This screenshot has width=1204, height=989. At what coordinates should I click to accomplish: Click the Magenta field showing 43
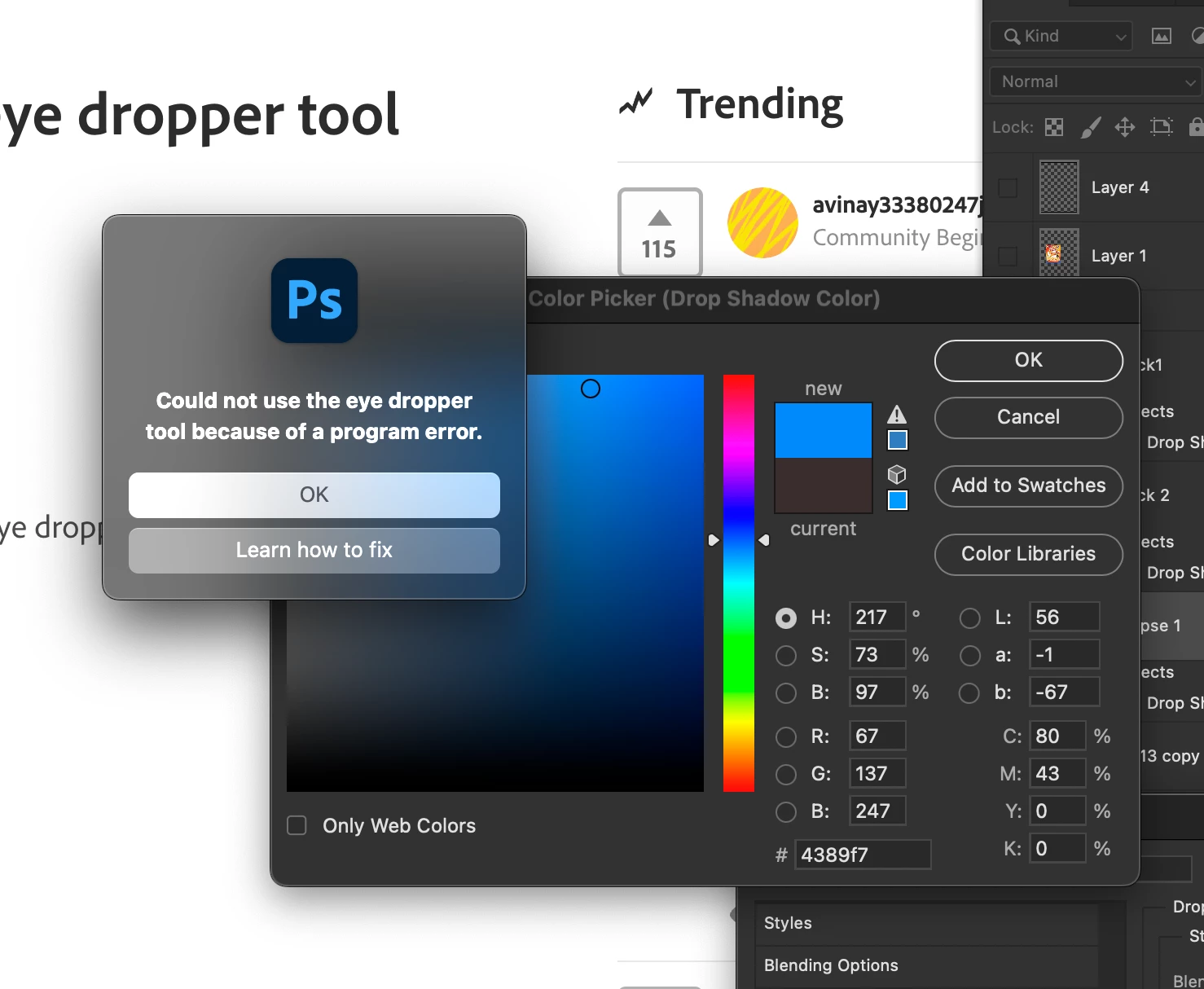tap(1057, 773)
